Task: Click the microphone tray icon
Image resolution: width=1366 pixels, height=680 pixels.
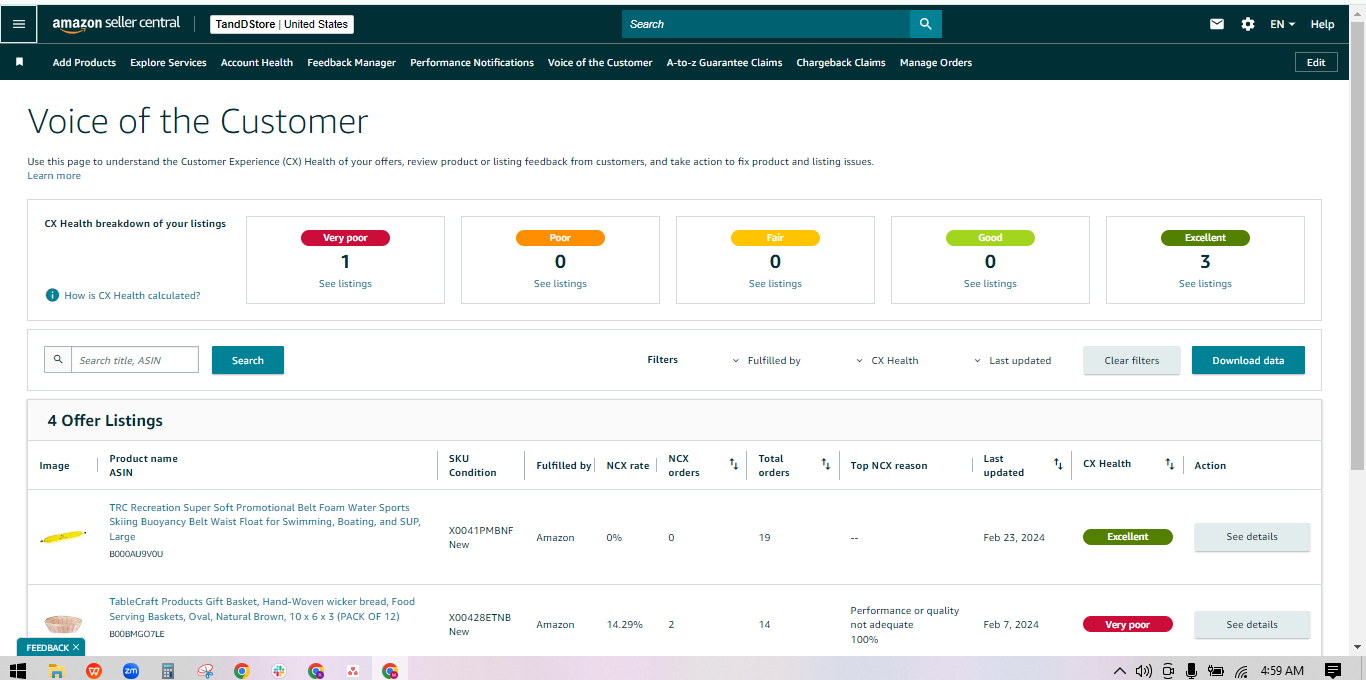Action: (x=1191, y=670)
